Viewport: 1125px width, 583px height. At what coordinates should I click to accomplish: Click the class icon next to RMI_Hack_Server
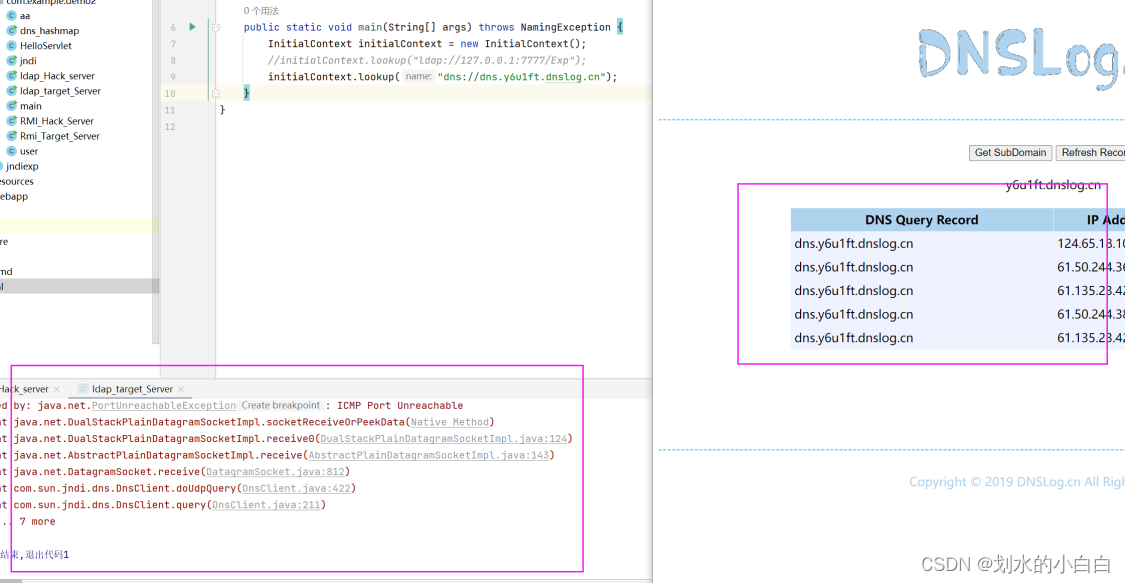click(x=11, y=120)
